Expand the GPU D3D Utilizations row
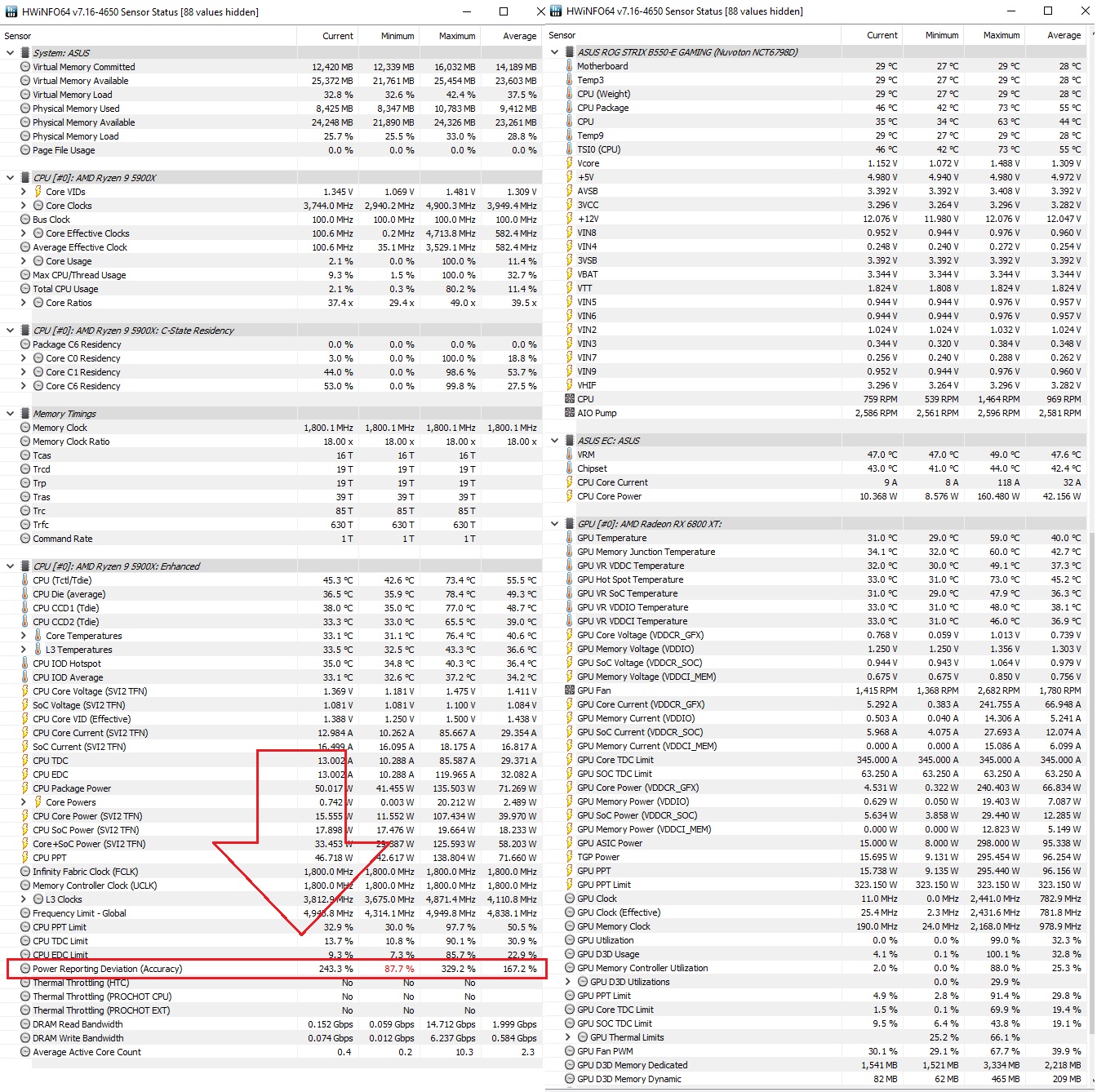 coord(569,982)
